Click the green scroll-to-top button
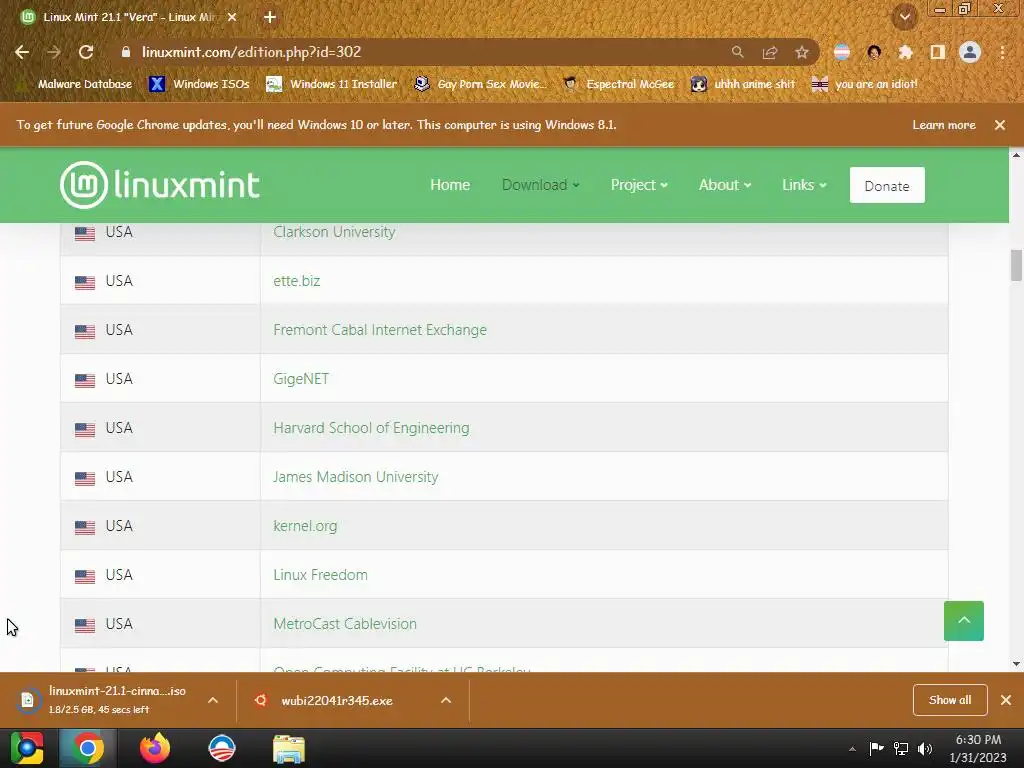 (x=963, y=620)
